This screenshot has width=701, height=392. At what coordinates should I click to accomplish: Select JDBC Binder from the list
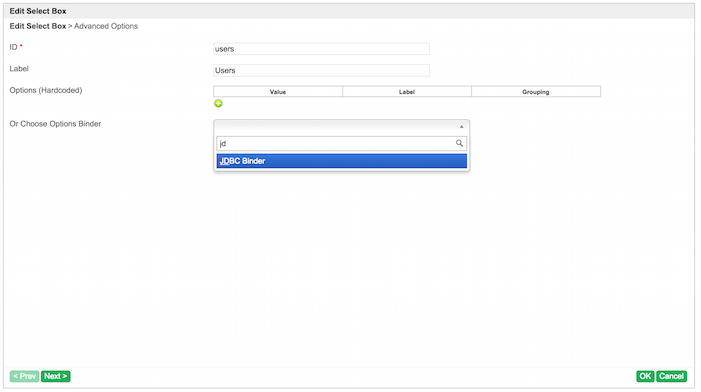point(342,161)
